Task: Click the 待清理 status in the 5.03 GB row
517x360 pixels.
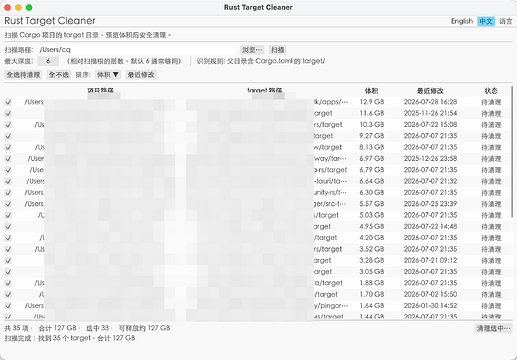Action: (491, 216)
